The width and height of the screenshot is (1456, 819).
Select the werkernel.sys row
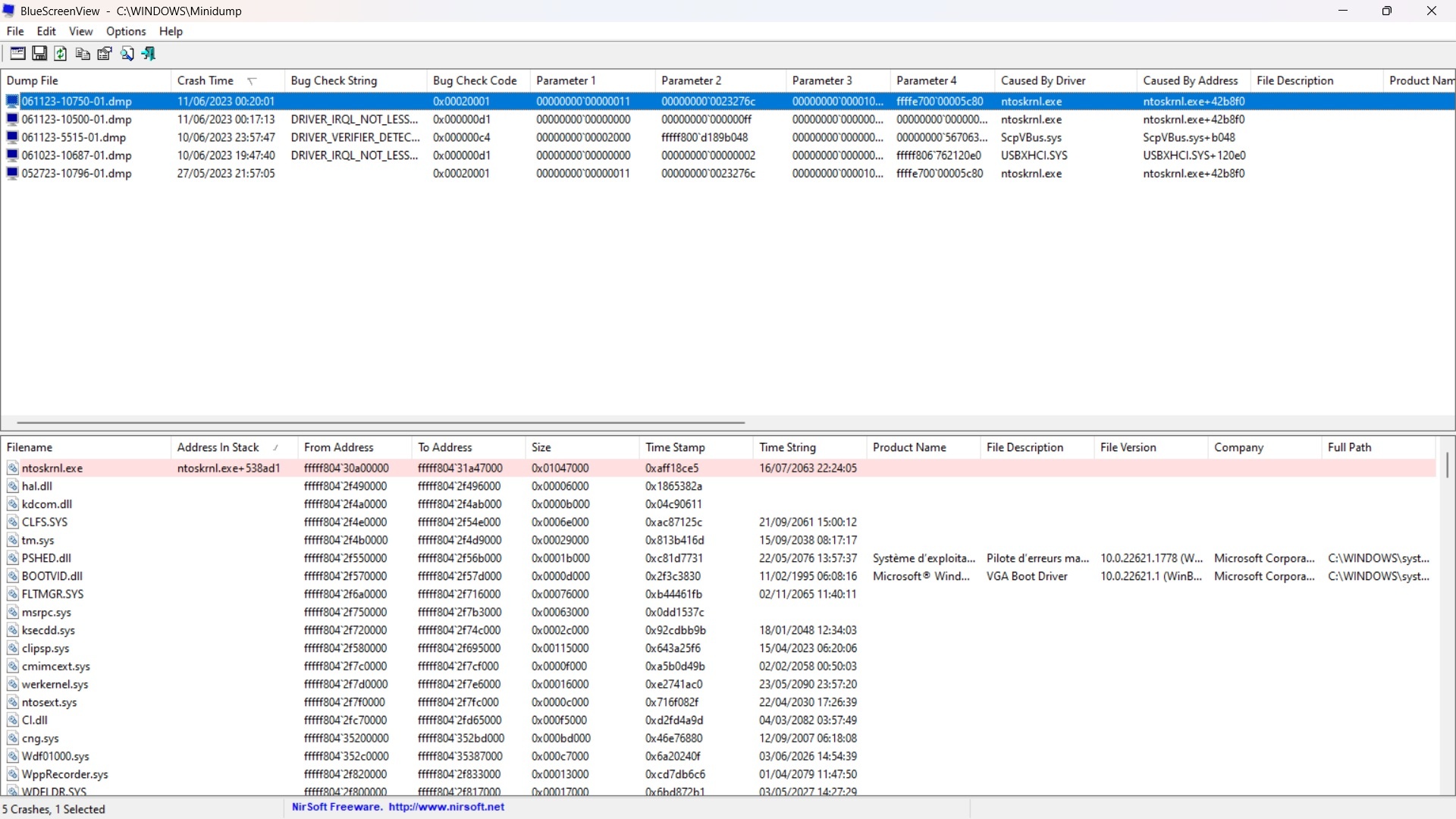point(718,685)
